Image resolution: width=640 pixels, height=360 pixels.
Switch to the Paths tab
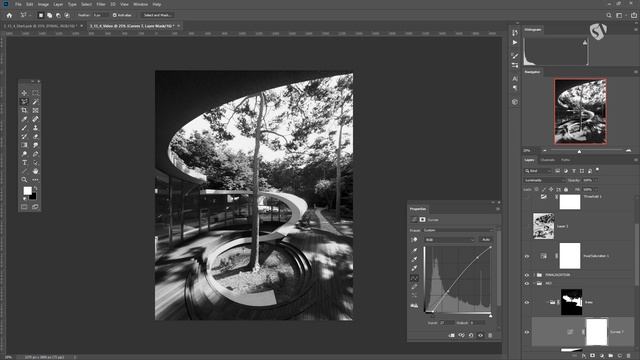[x=565, y=160]
